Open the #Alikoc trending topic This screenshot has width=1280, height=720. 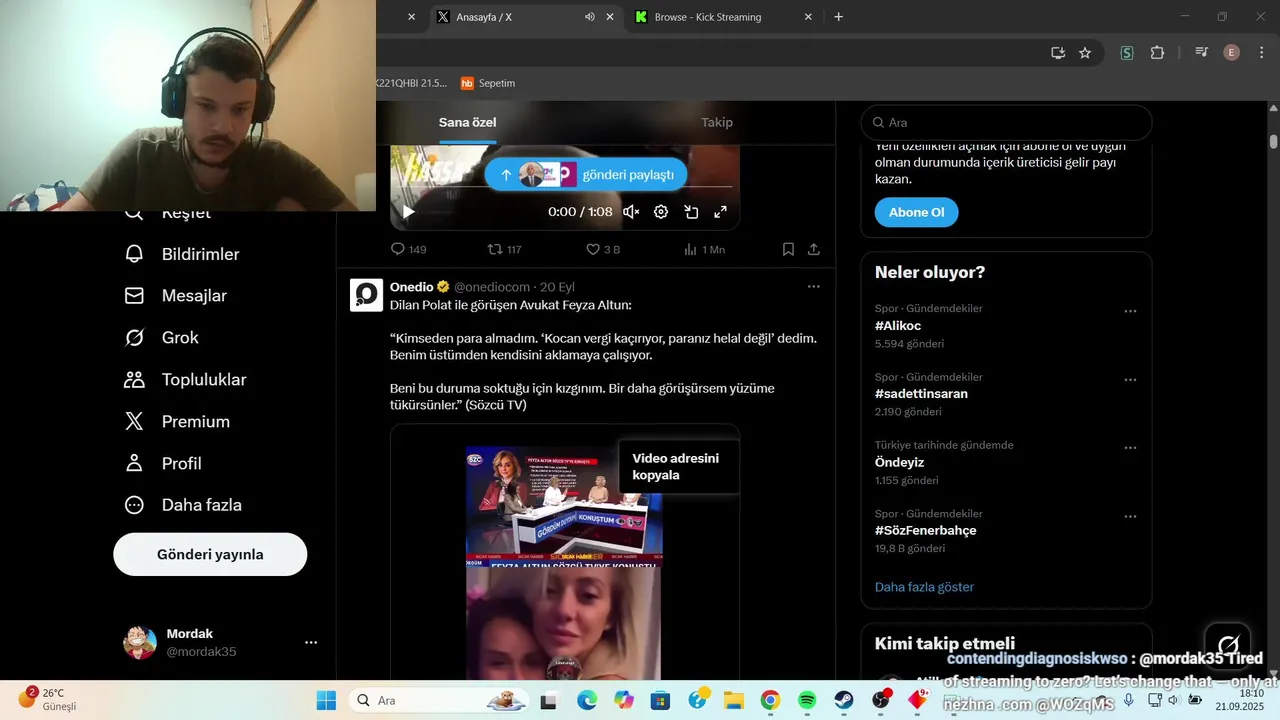tap(898, 326)
